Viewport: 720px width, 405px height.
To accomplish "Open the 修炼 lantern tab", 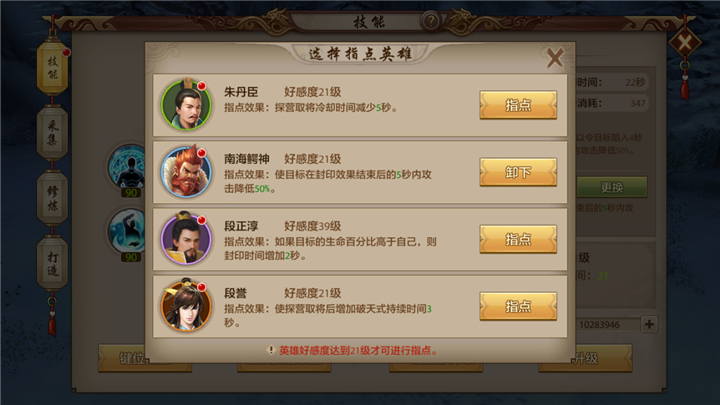I will click(x=52, y=198).
